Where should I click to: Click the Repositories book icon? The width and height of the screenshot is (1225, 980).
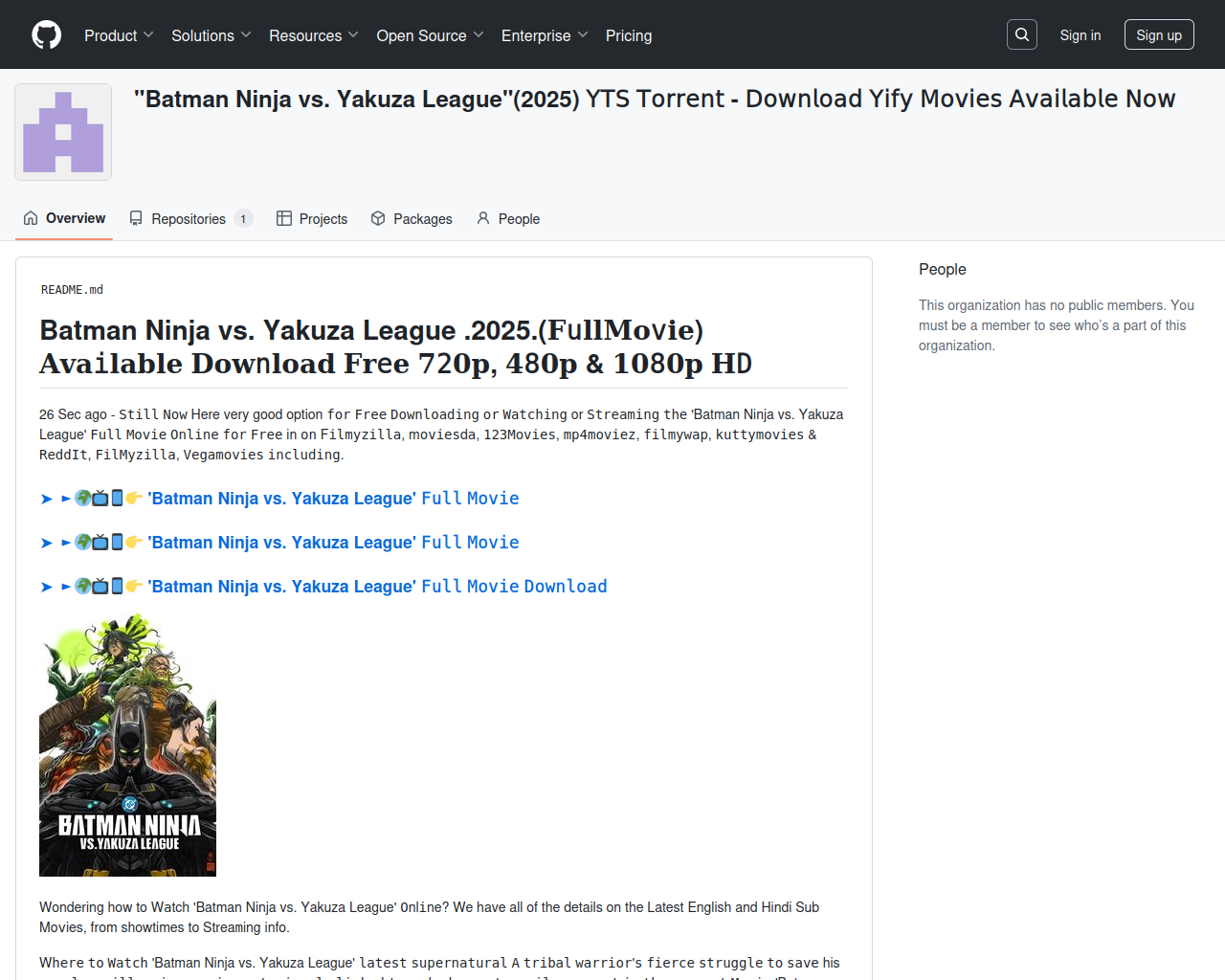coord(136,218)
